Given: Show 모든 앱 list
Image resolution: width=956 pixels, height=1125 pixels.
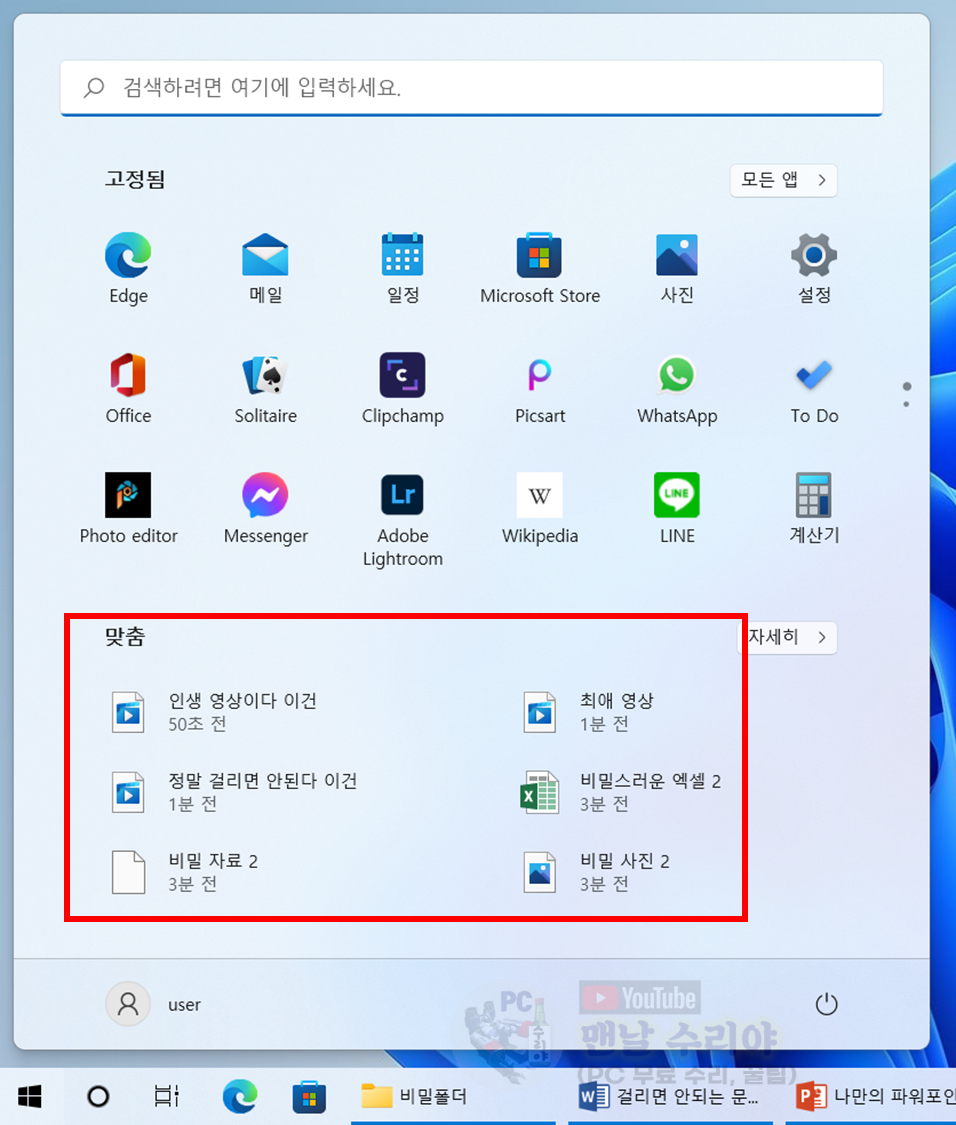Looking at the screenshot, I should tap(783, 179).
